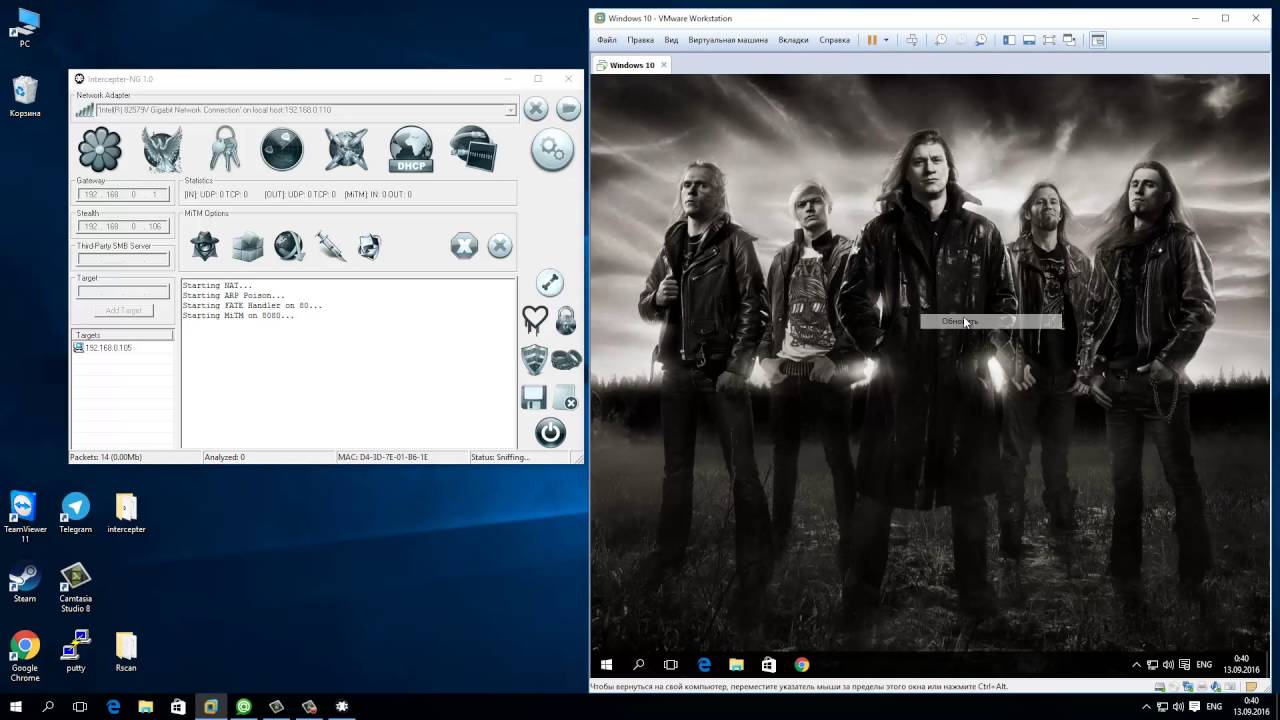Click the Targets column header
The image size is (1280, 720).
(x=122, y=335)
